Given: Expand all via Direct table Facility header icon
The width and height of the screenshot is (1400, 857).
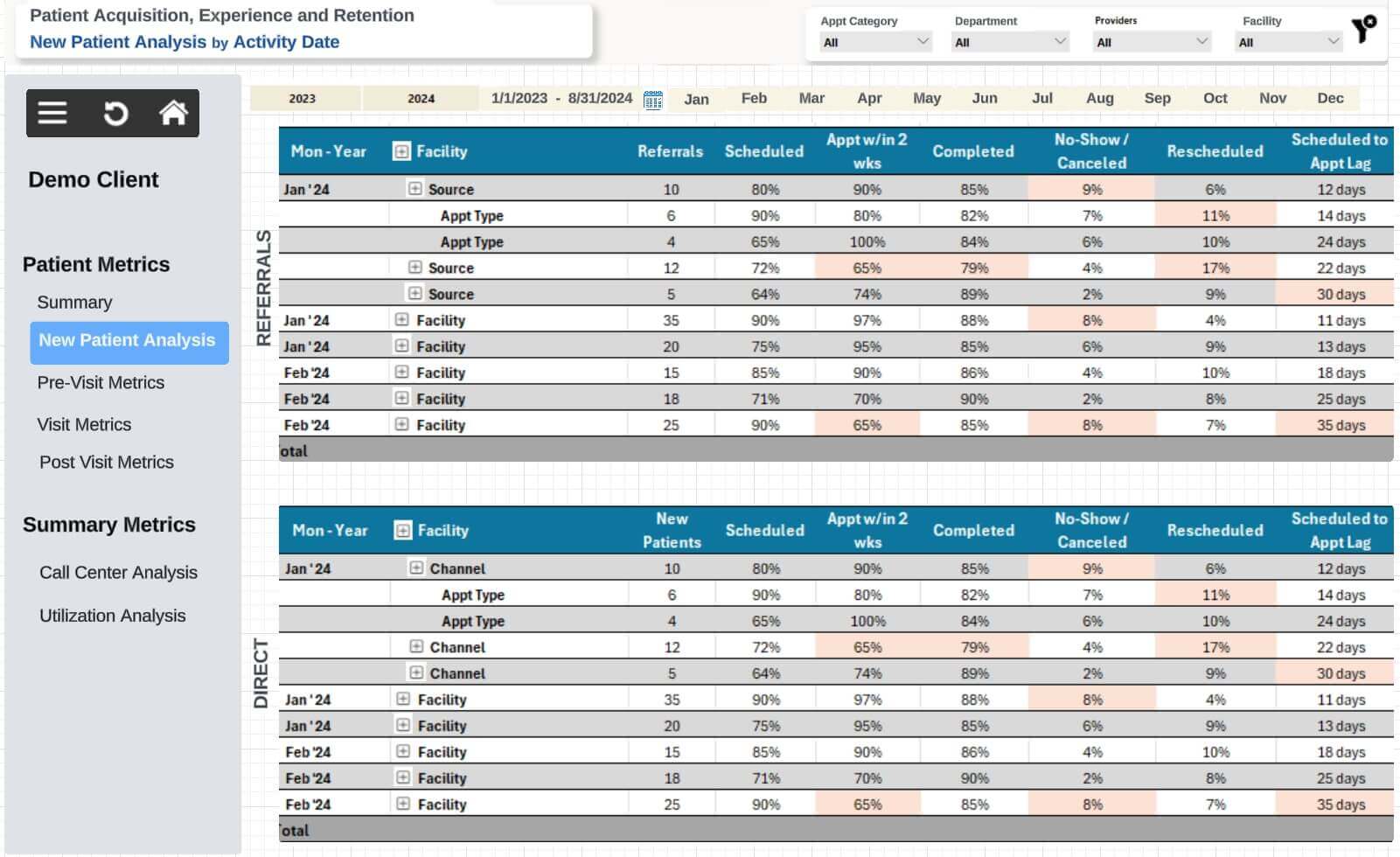Looking at the screenshot, I should coord(402,530).
